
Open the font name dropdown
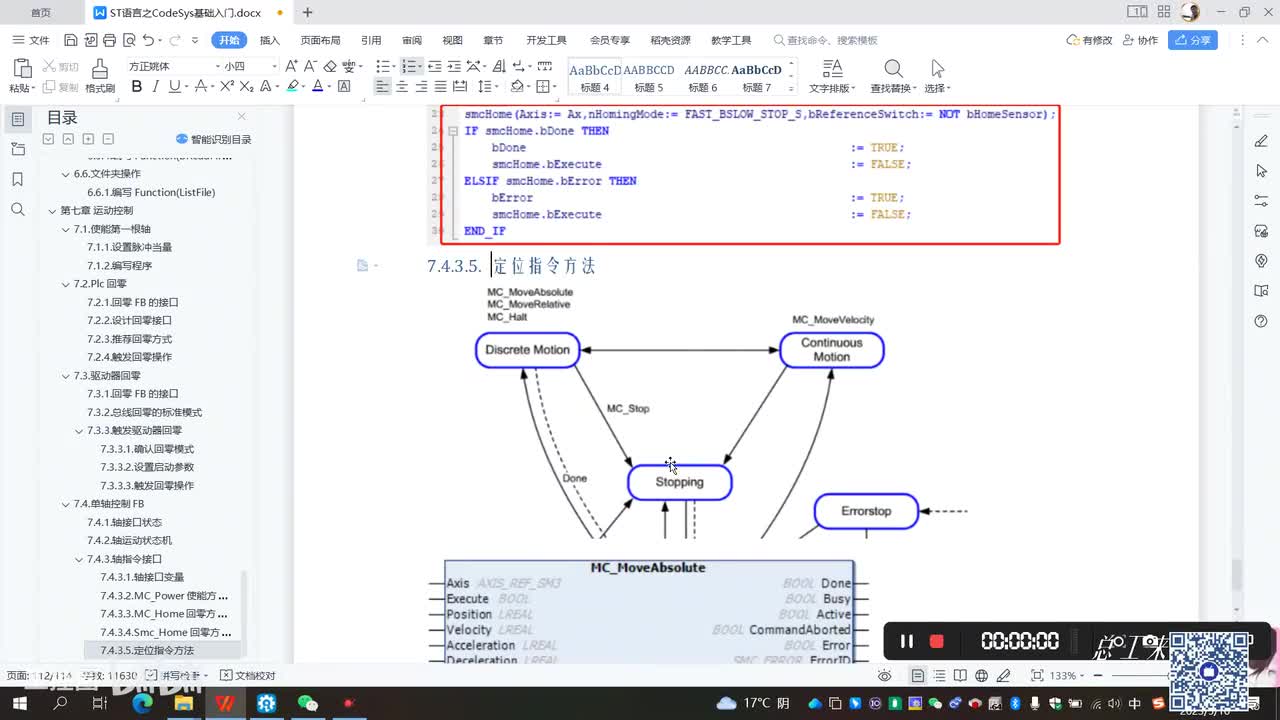pos(218,66)
